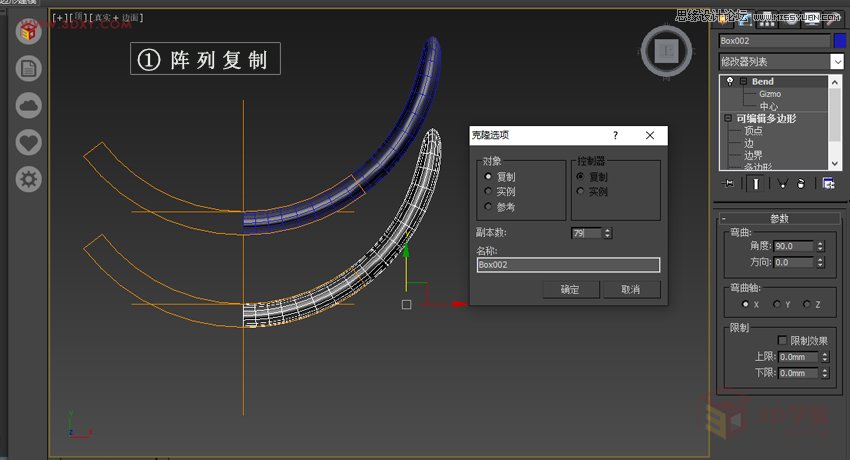Click the Pin Stack icon below modifier stack
Image resolution: width=850 pixels, height=460 pixels.
pyautogui.click(x=729, y=183)
